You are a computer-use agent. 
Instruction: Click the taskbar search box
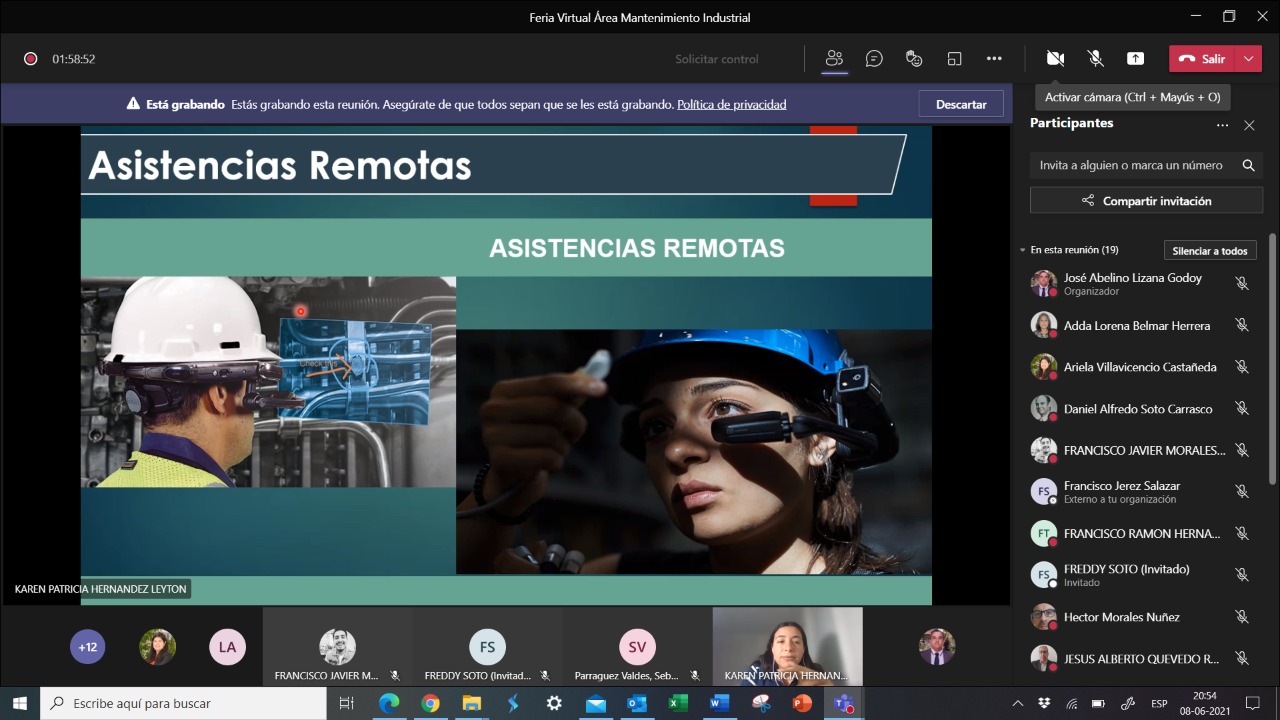[x=183, y=703]
